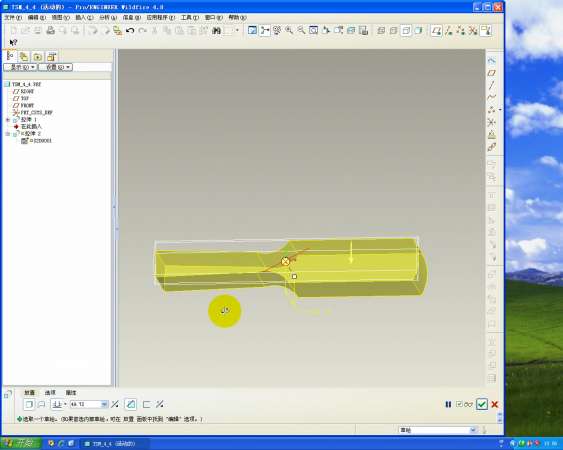Open the depth value dropdown
Viewport: 563px width, 450px height.
click(x=104, y=404)
